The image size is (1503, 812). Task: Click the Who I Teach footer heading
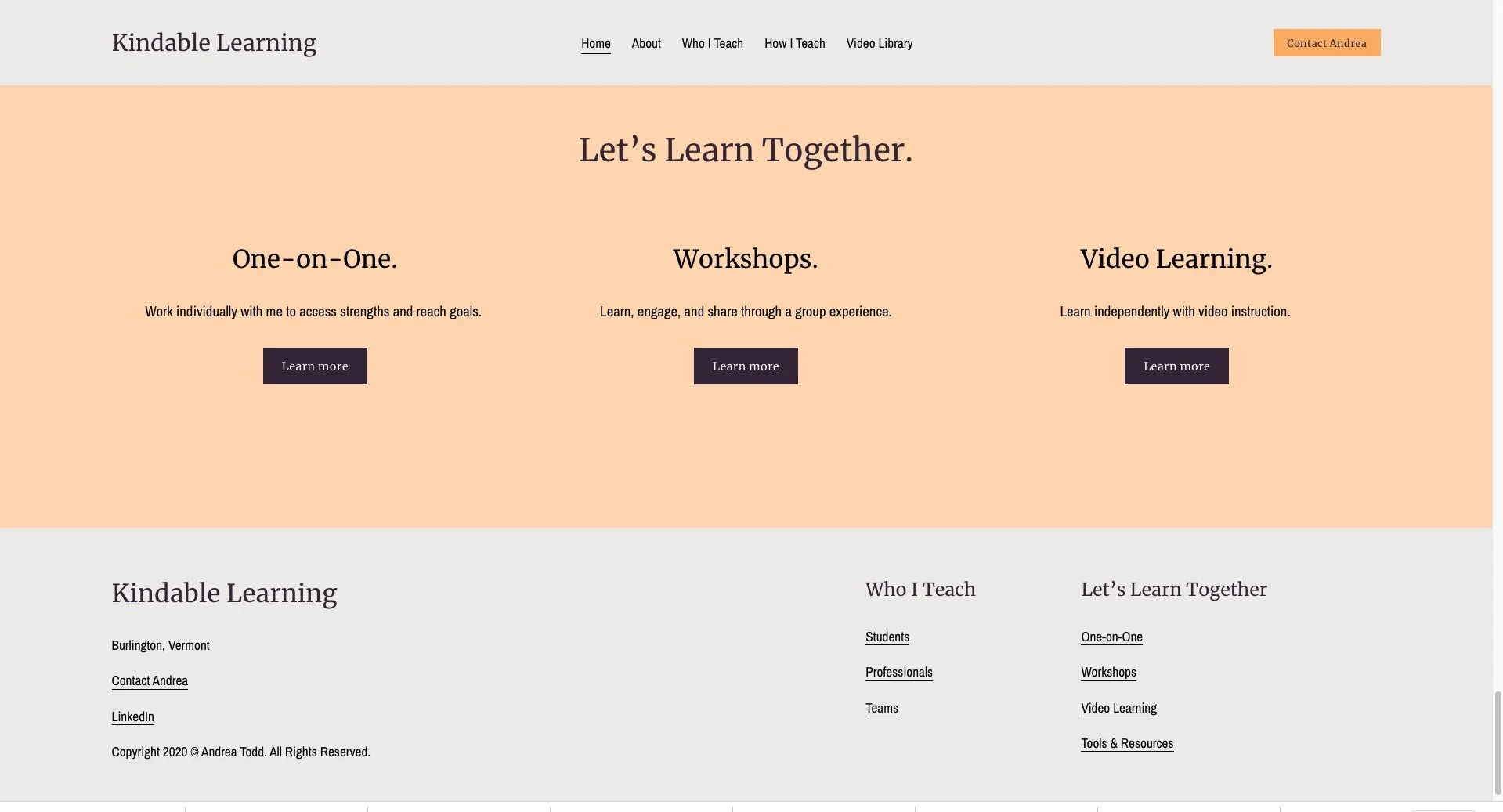pos(920,590)
